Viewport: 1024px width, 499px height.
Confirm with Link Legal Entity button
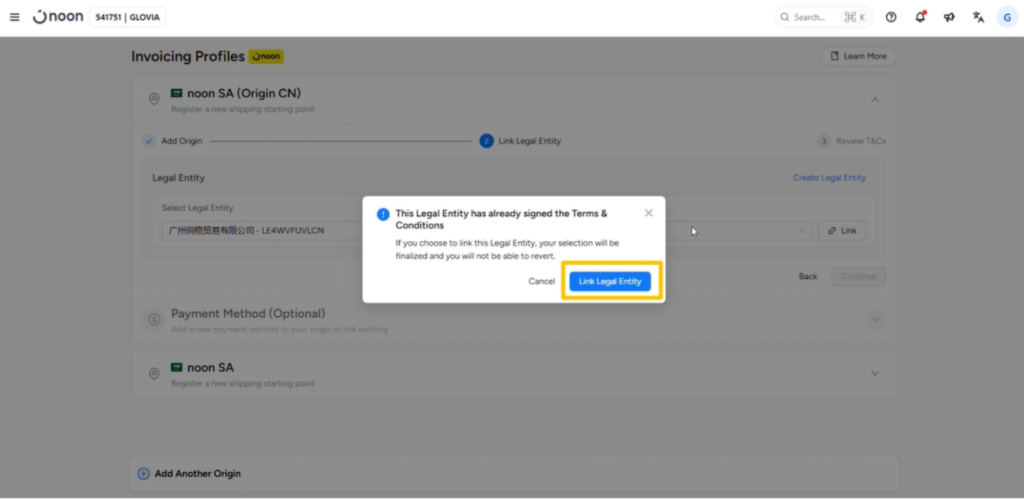pyautogui.click(x=610, y=282)
